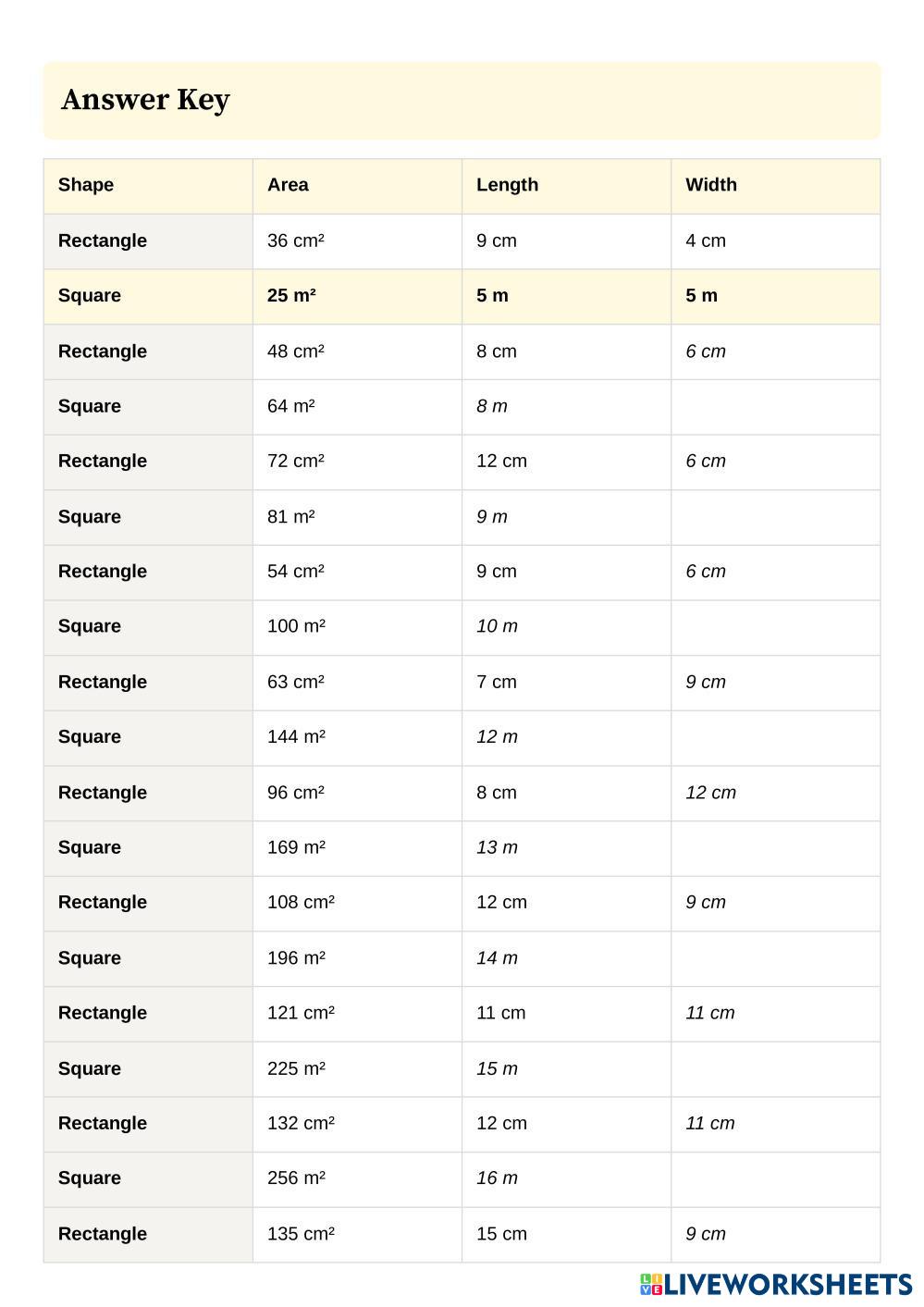Click the Liveworksheets logo icon
This screenshot has height=1307, width=924.
651,1284
